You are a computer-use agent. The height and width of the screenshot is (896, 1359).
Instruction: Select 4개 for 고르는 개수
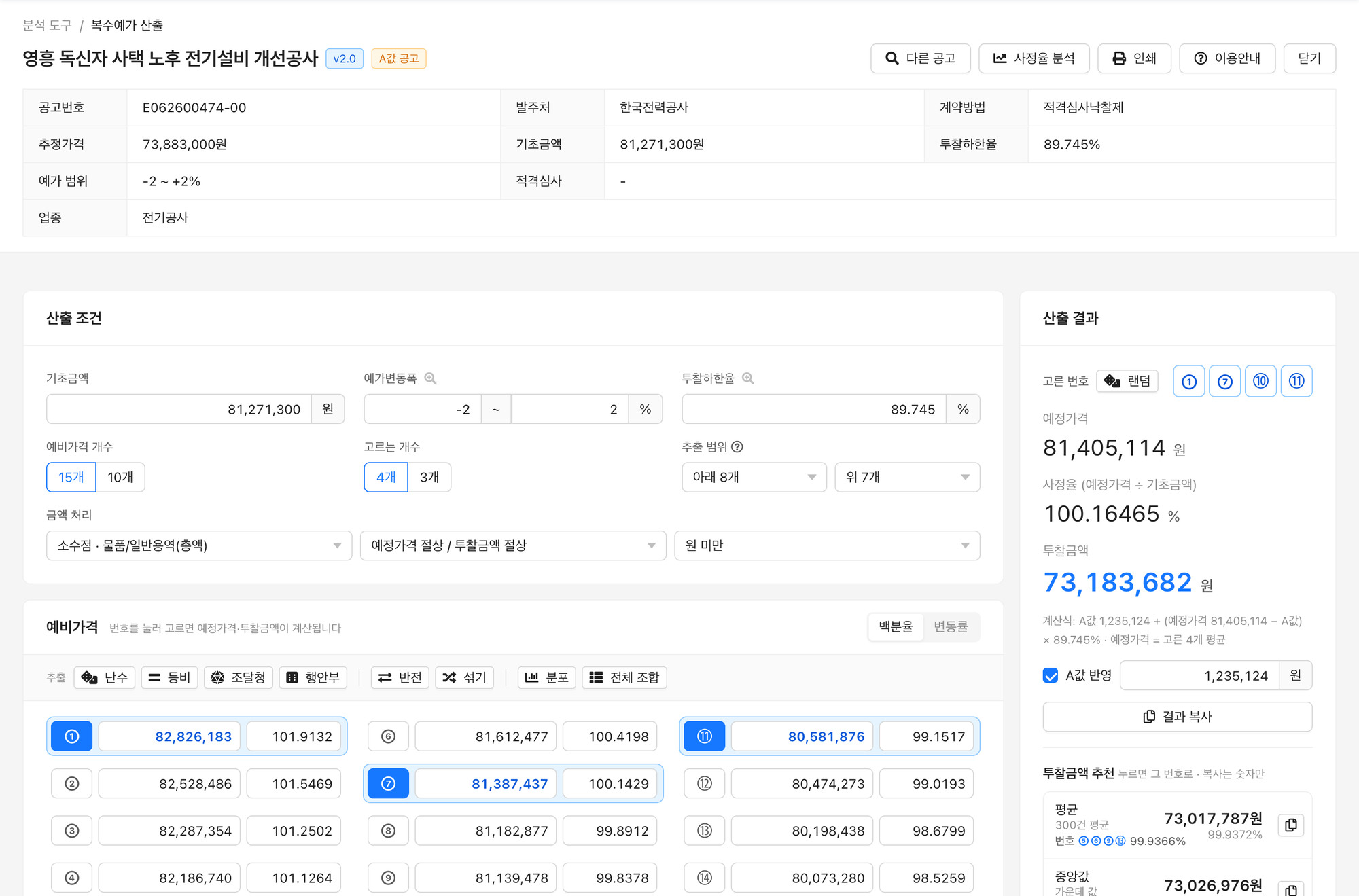tap(386, 478)
